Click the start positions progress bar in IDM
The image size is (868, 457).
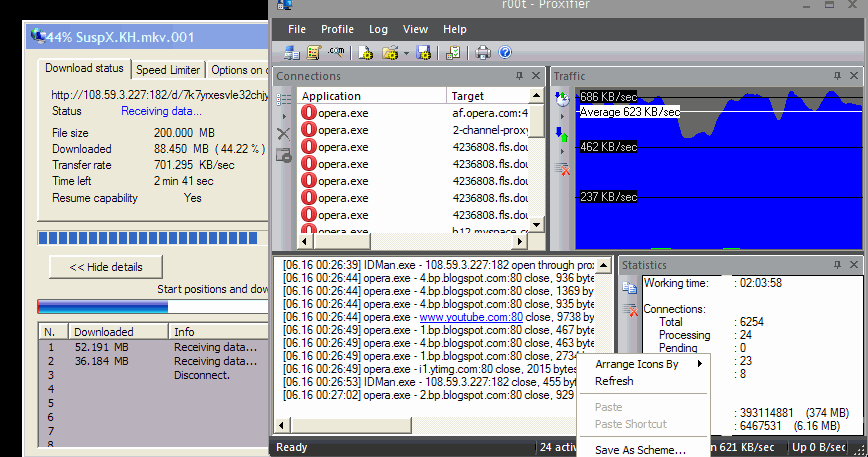153,307
